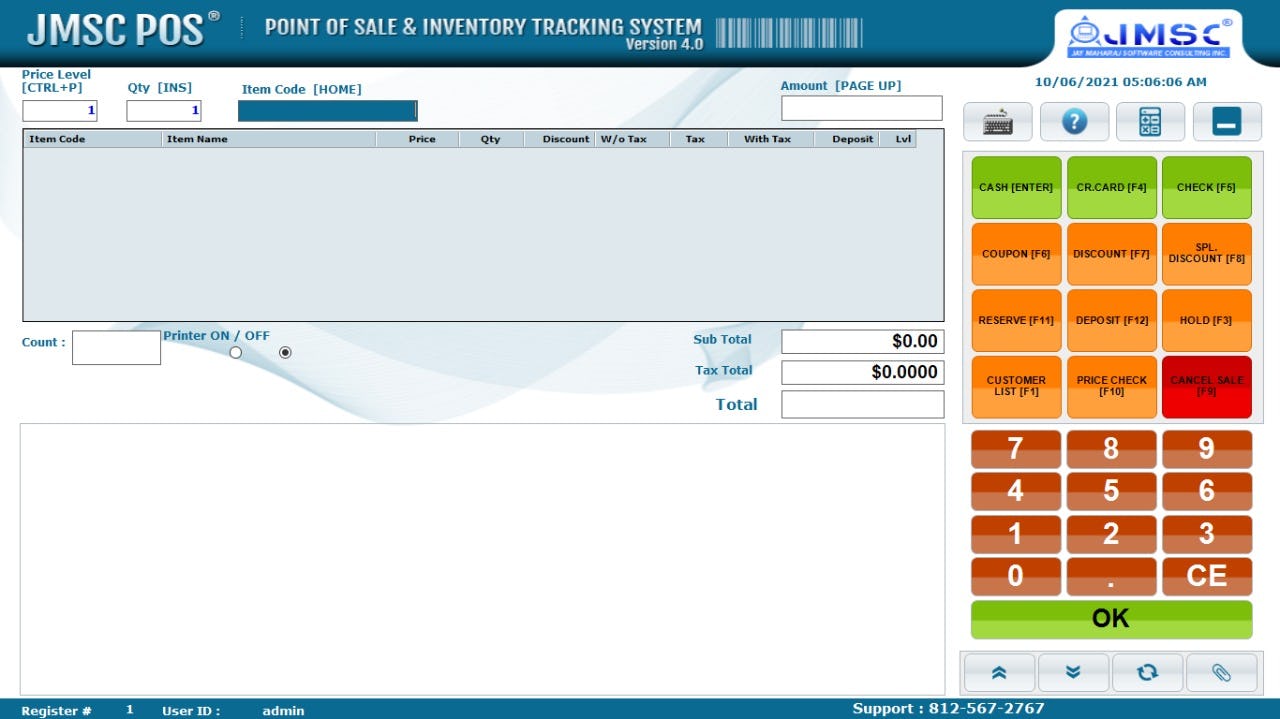Click the Qty [INS] input box
The image size is (1280, 719).
tap(162, 110)
